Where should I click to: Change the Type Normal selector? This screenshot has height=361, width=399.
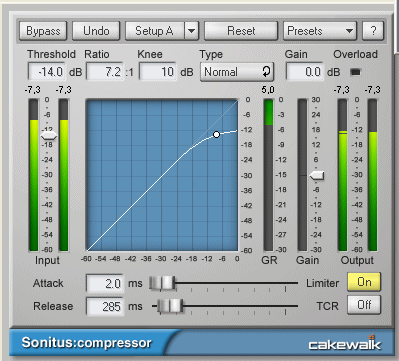click(x=237, y=72)
